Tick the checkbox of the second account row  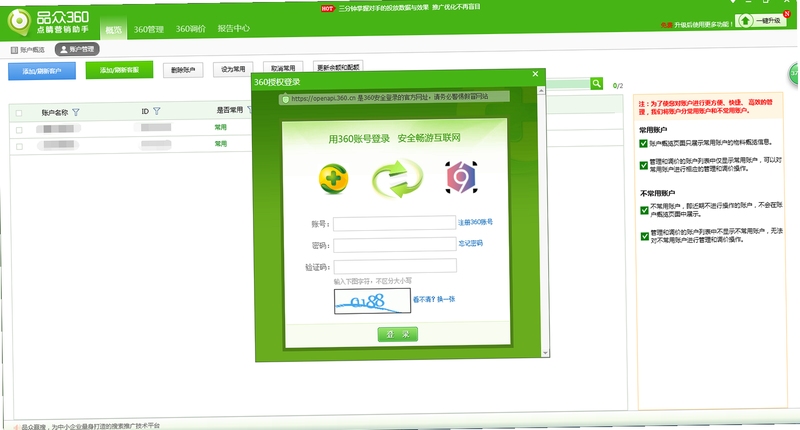pos(19,146)
